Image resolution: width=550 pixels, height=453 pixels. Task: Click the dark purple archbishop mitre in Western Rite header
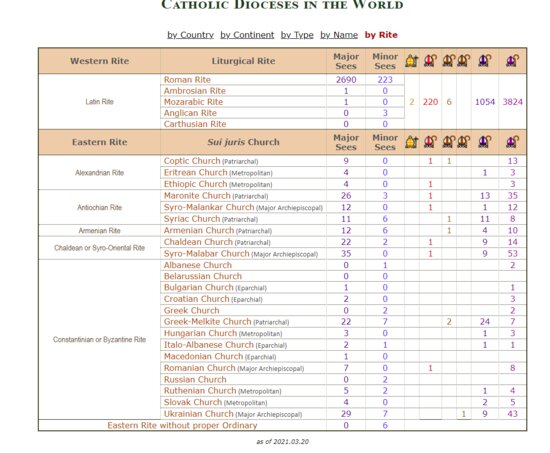[485, 61]
